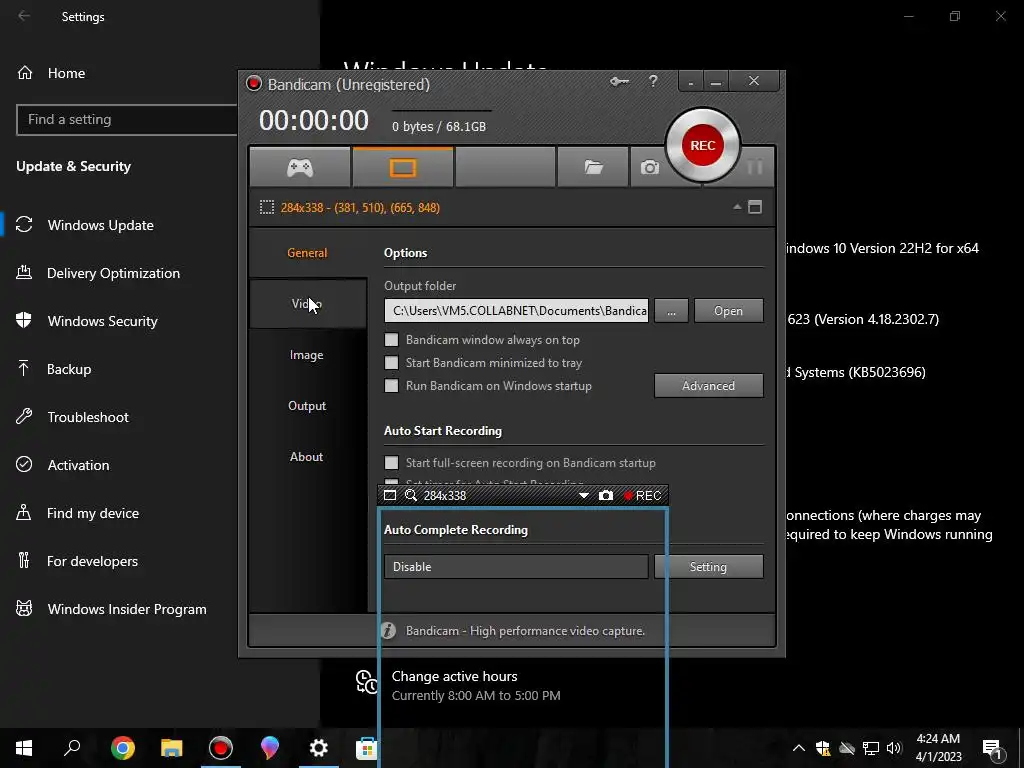The height and width of the screenshot is (768, 1024).
Task: Open the Image tab in Bandicam
Action: point(307,355)
